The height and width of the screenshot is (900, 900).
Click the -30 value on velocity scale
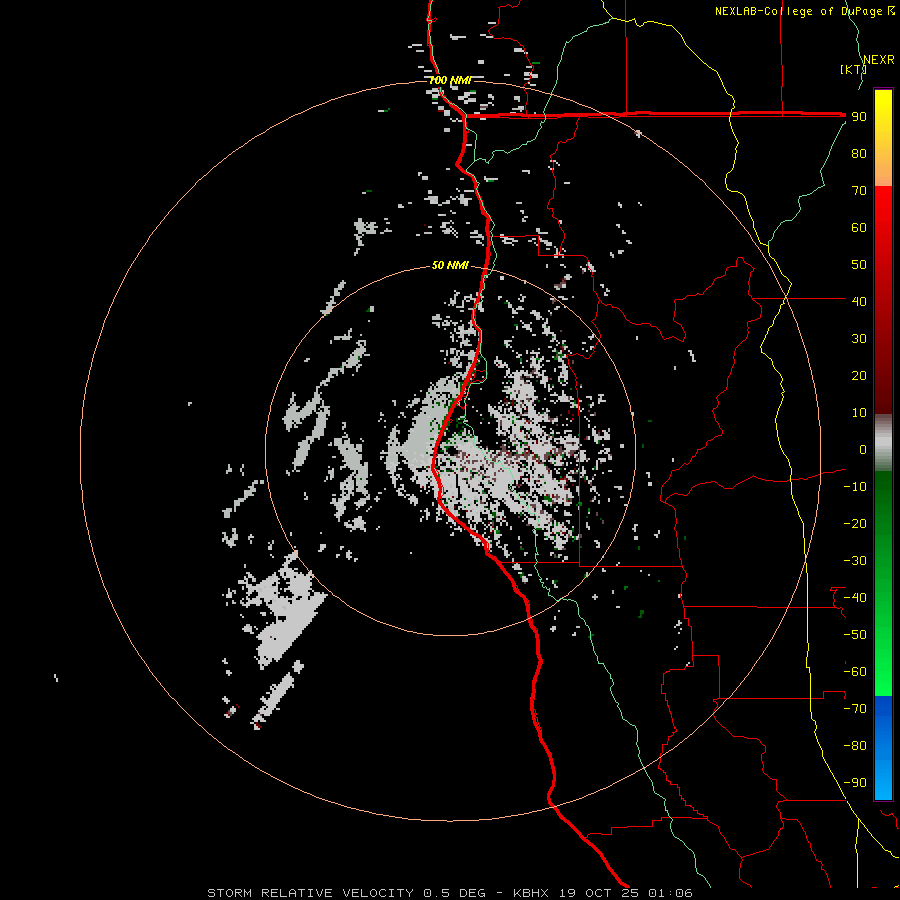855,561
